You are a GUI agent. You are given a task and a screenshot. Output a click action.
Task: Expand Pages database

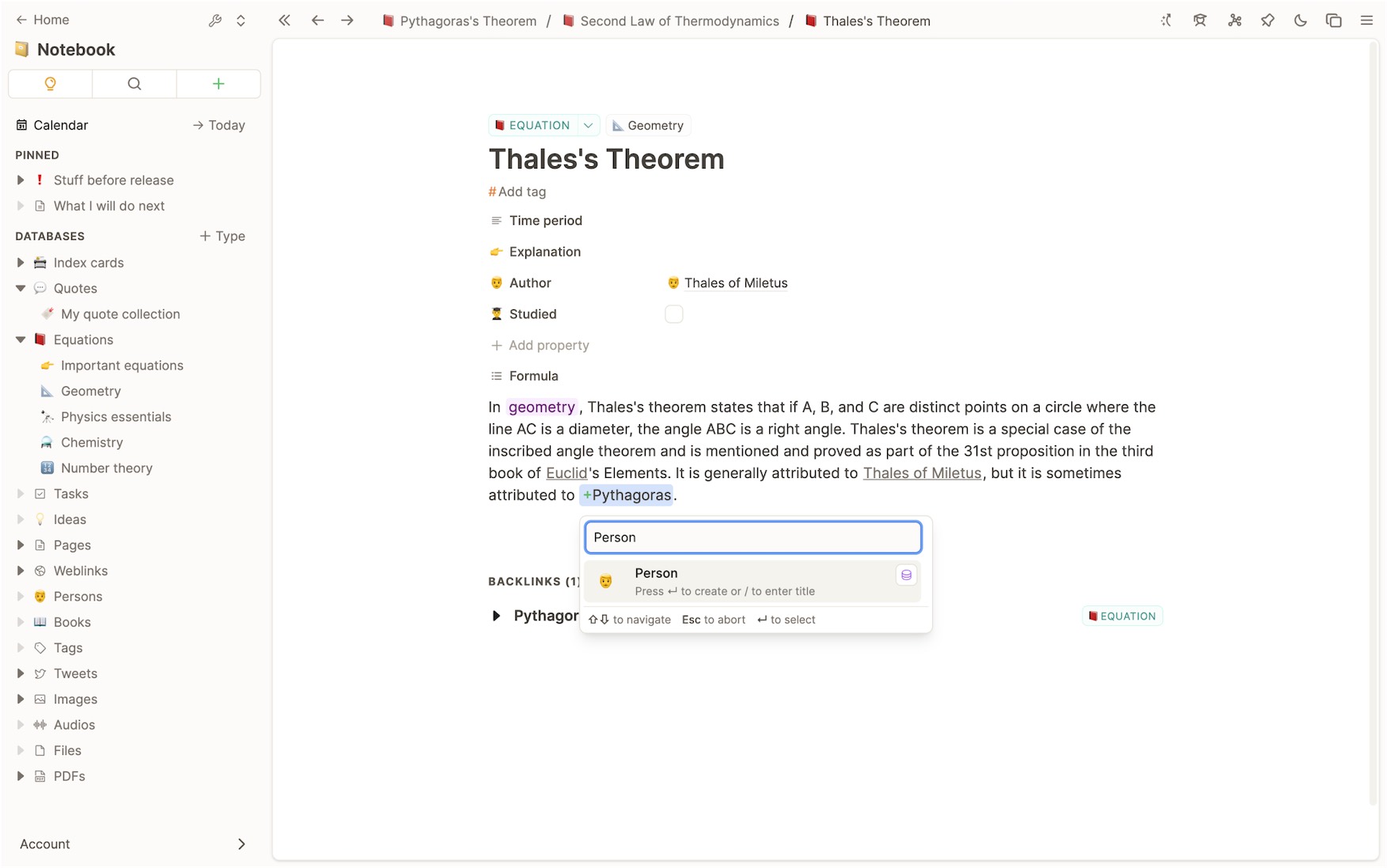pyautogui.click(x=21, y=545)
